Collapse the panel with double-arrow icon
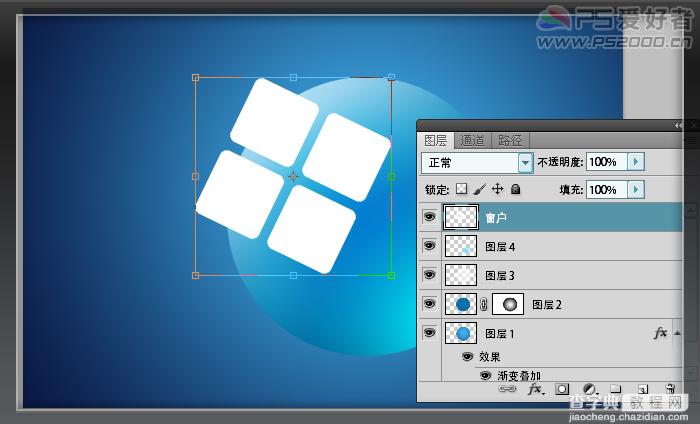Viewport: 700px width, 424px height. pos(679,126)
